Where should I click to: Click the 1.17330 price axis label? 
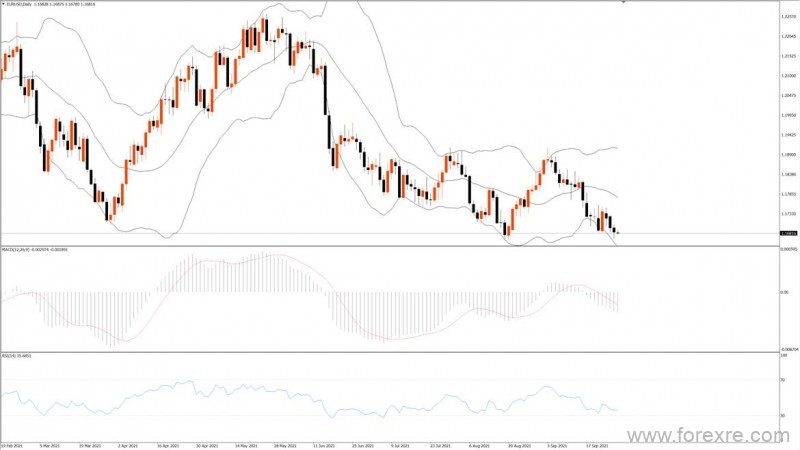788,214
